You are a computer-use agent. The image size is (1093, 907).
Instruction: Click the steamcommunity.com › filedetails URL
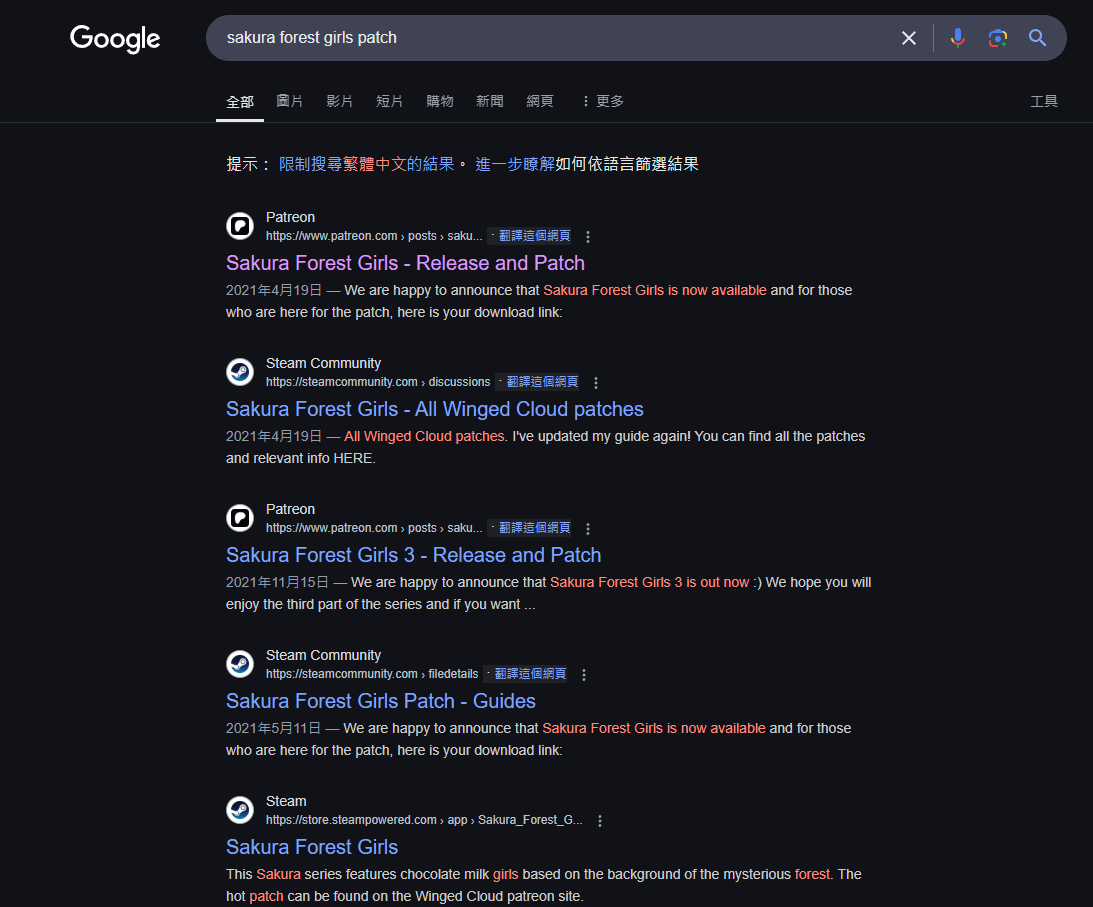pos(372,674)
